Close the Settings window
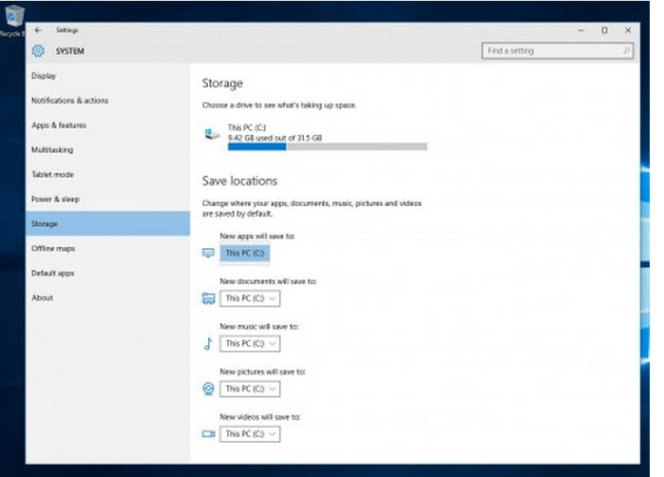The height and width of the screenshot is (477, 664). pyautogui.click(x=628, y=30)
